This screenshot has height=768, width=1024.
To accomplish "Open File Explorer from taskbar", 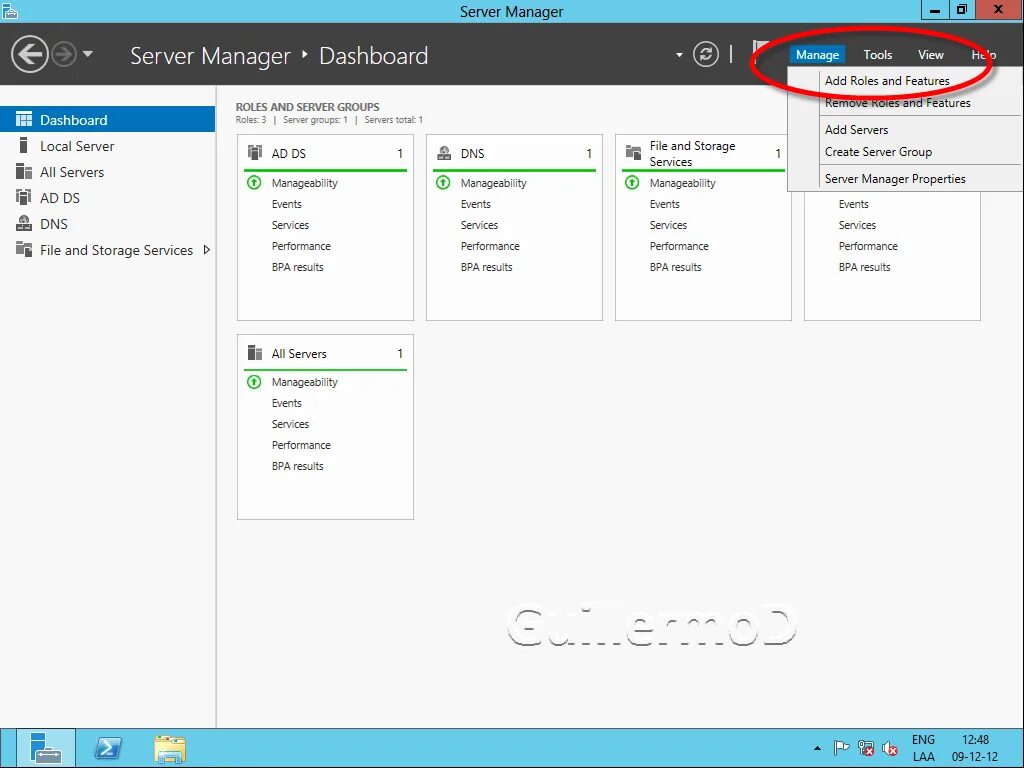I will [170, 748].
